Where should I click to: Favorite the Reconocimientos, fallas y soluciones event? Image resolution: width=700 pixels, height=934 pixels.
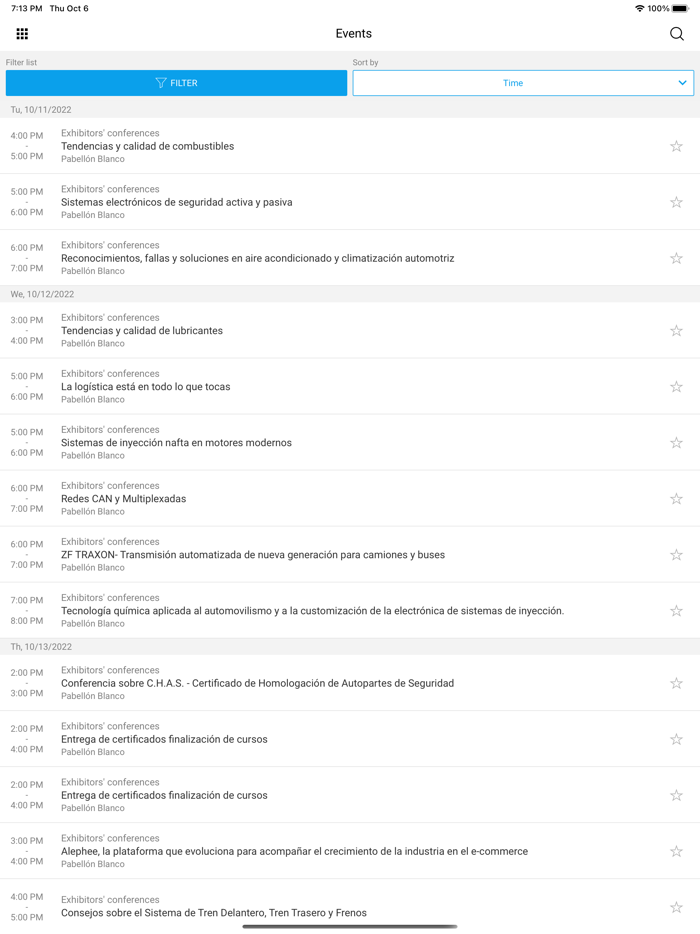(676, 258)
